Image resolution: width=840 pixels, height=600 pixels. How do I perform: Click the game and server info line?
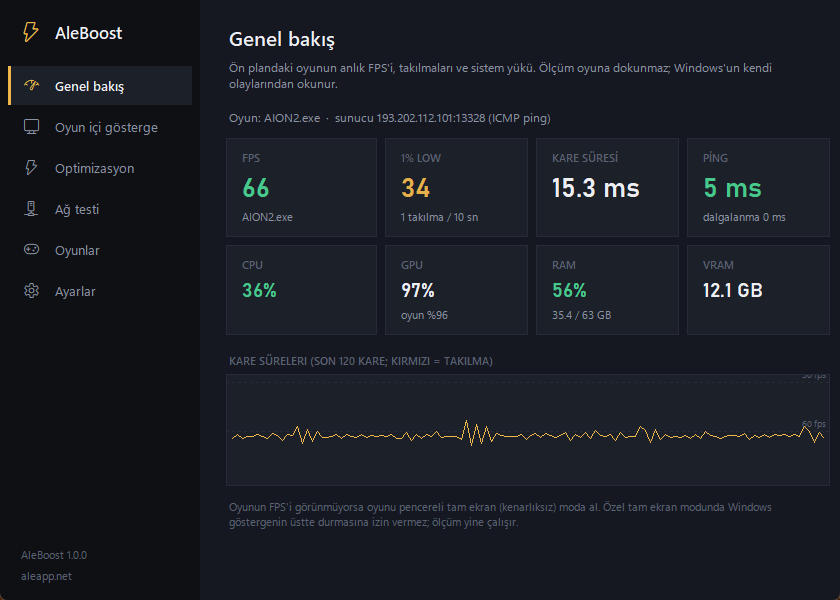389,118
